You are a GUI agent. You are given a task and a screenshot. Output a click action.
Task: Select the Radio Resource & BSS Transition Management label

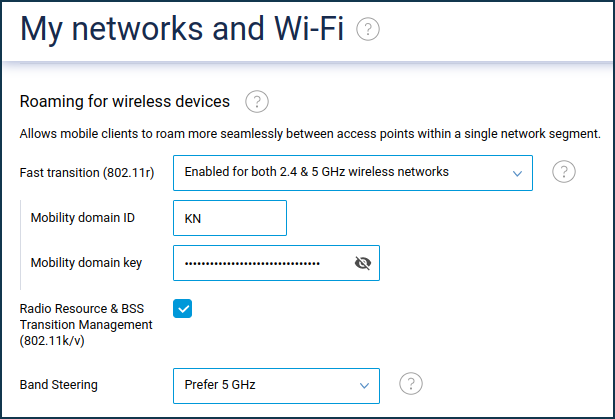[86, 324]
